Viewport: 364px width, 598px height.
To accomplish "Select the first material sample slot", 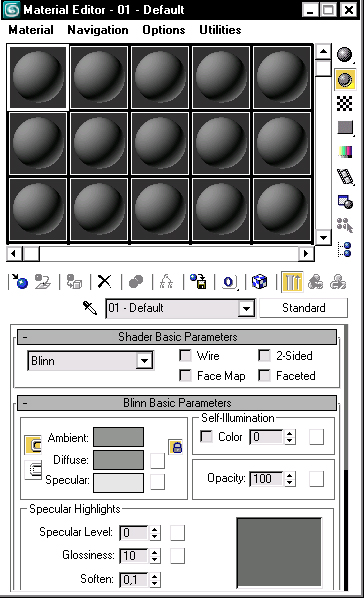I will (x=38, y=77).
